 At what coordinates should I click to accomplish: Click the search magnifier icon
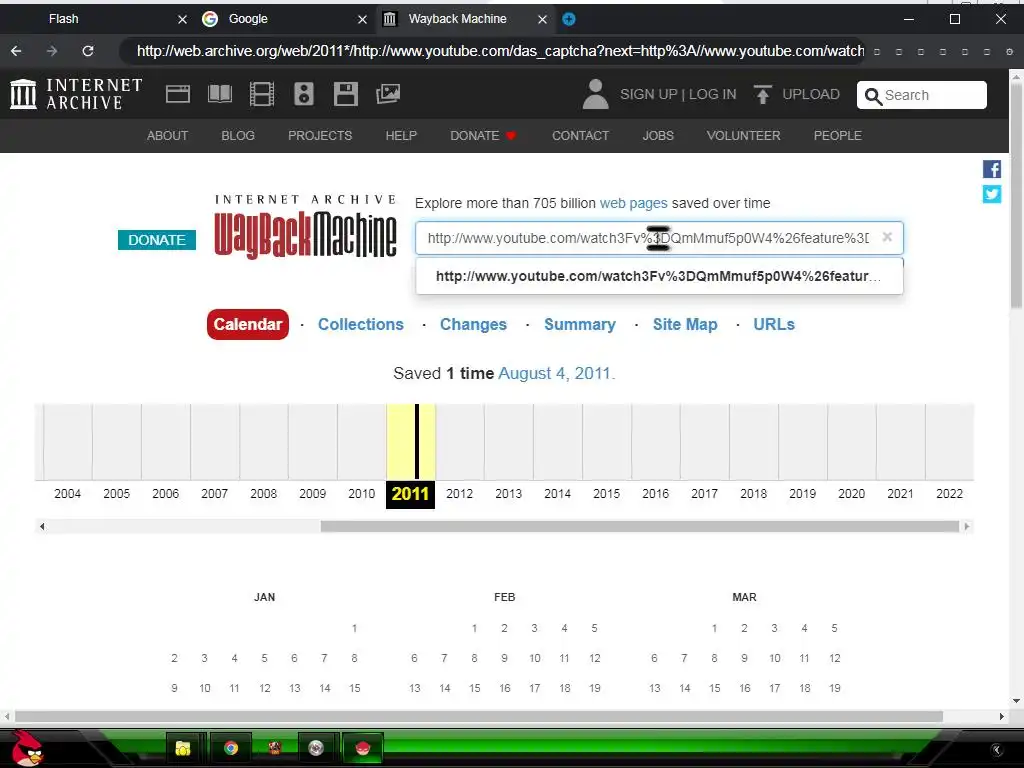(x=873, y=96)
